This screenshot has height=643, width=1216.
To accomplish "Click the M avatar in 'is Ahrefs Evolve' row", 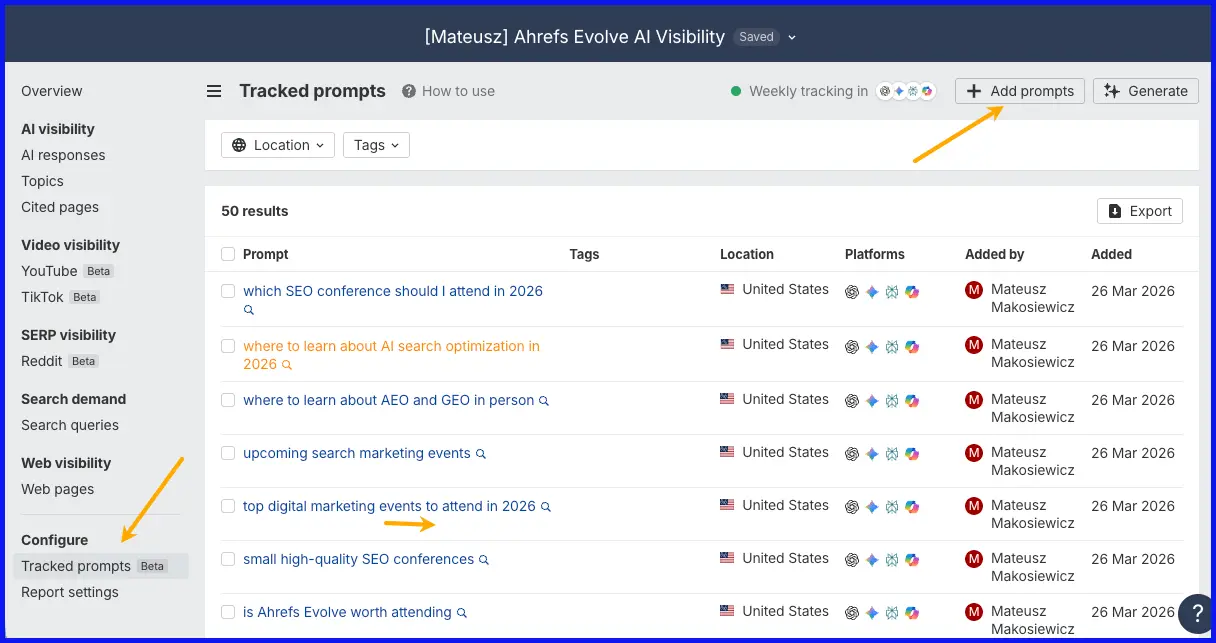I will (974, 613).
